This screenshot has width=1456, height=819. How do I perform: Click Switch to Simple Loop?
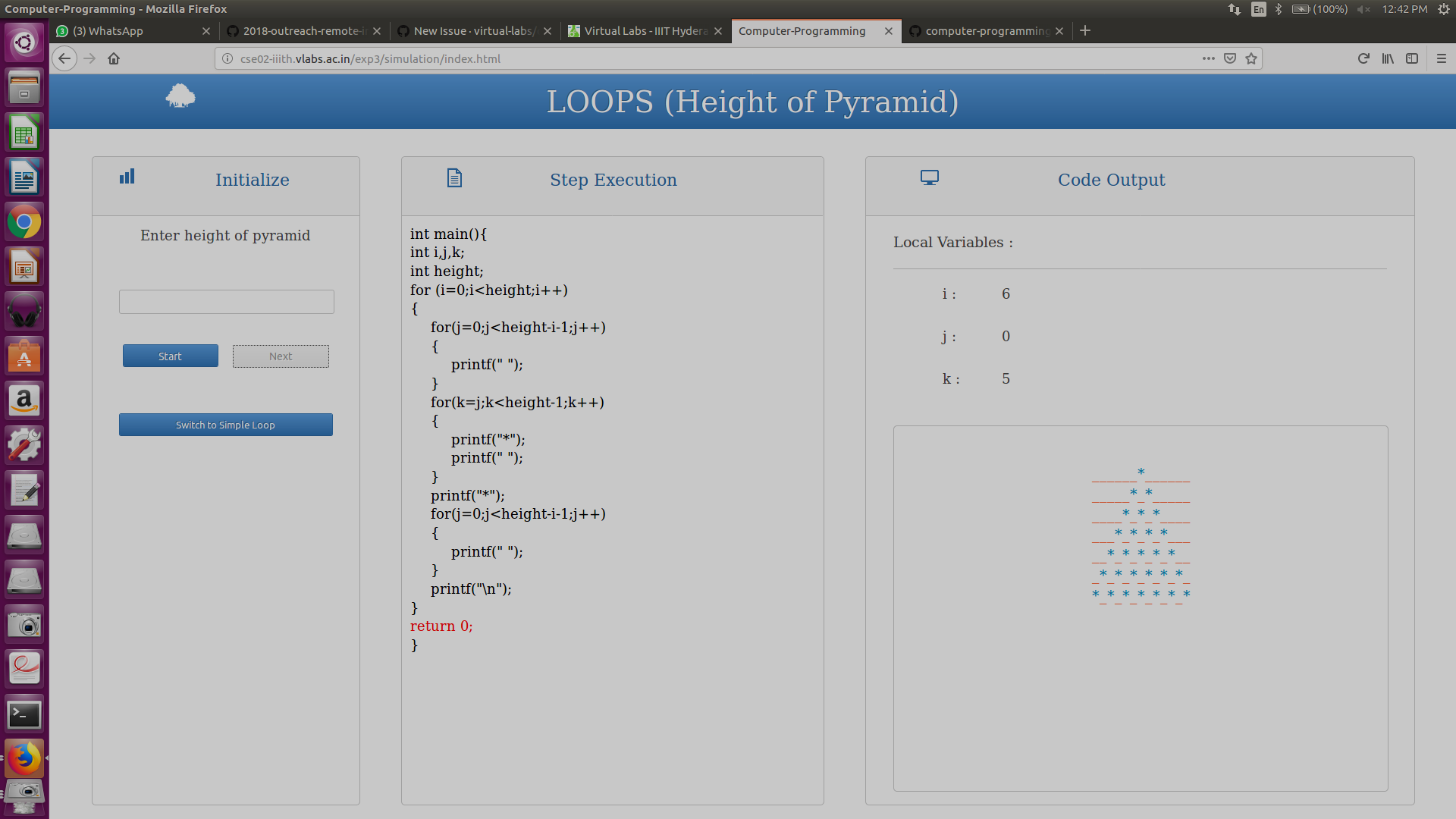(225, 425)
